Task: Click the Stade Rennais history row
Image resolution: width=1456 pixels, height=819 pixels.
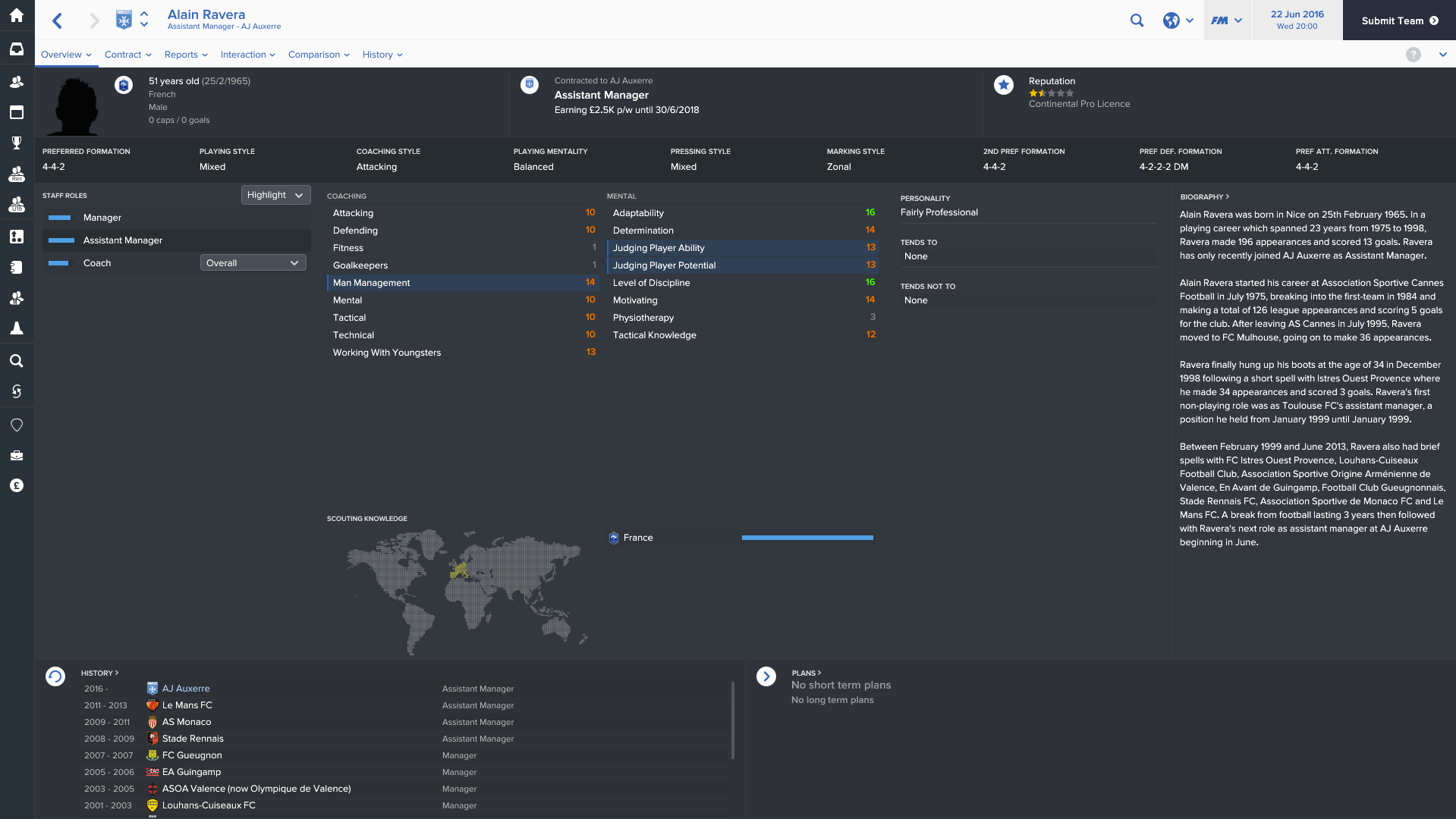Action: pyautogui.click(x=404, y=739)
